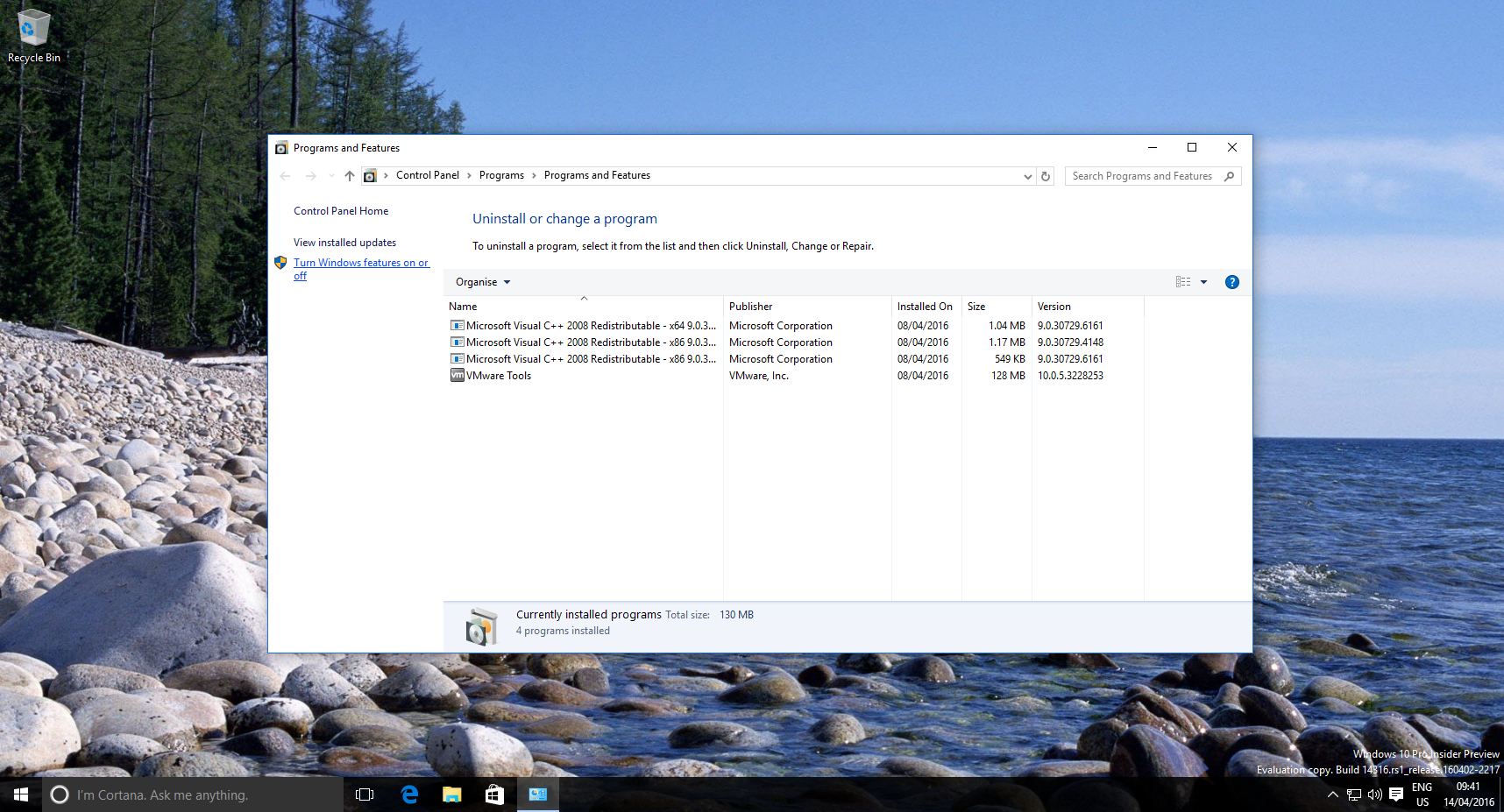1504x812 pixels.
Task: Sort by the Size column header
Action: pos(997,307)
